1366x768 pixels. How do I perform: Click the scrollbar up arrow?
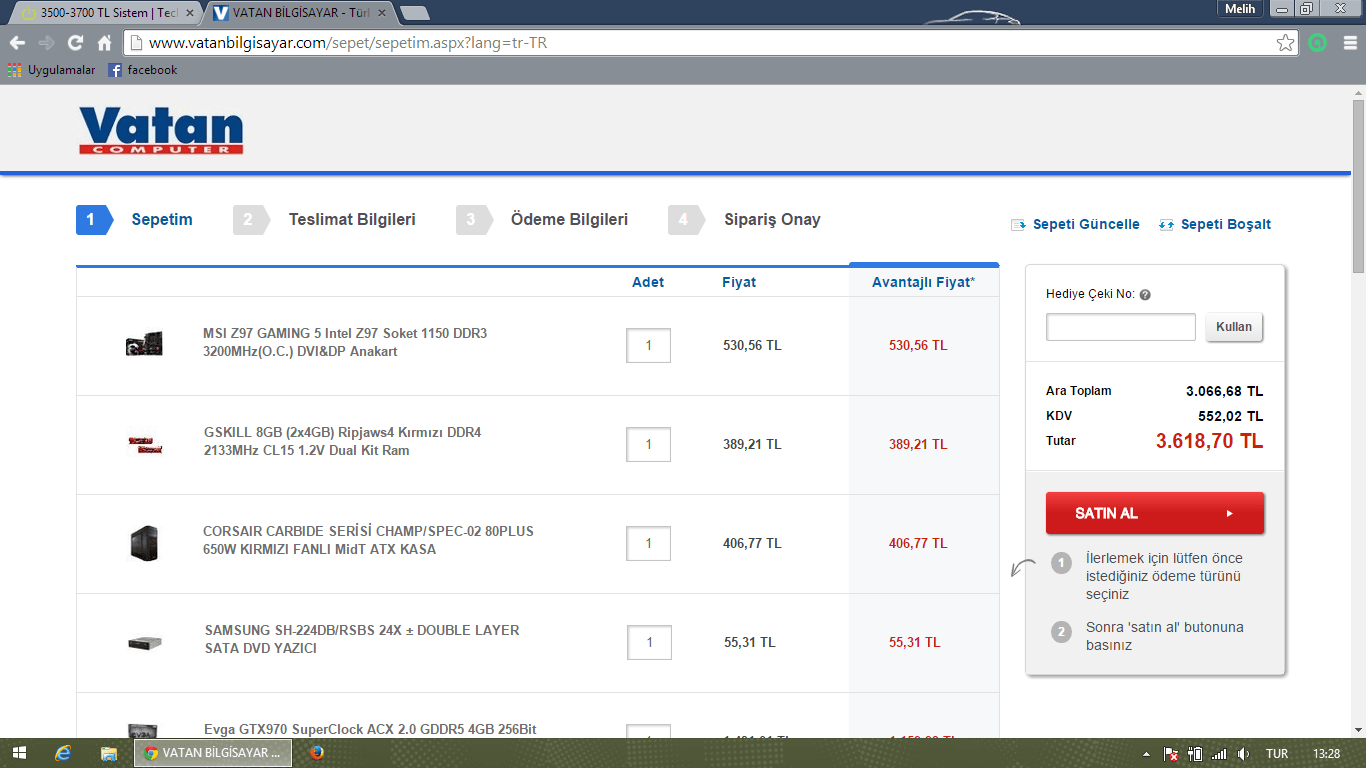click(1358, 92)
